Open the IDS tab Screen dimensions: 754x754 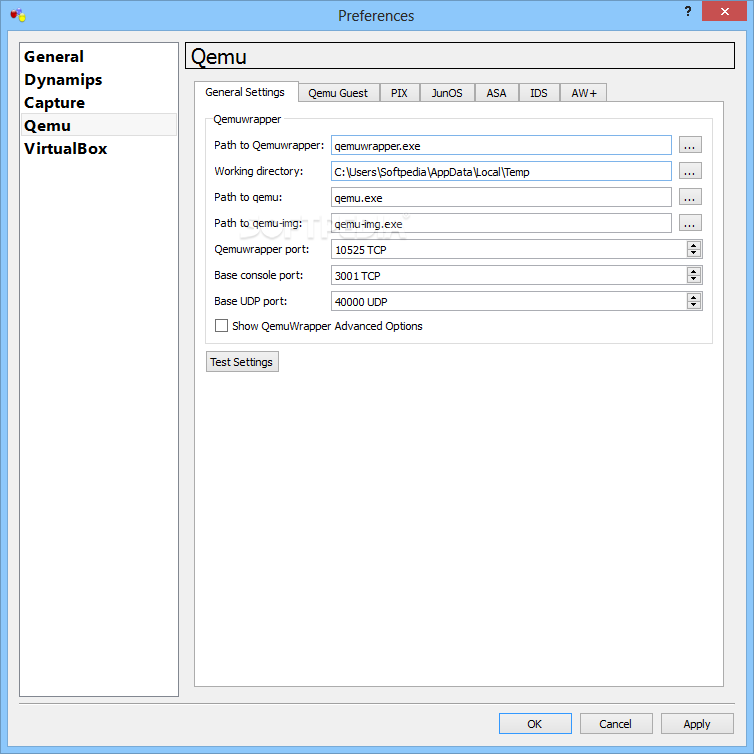click(539, 93)
